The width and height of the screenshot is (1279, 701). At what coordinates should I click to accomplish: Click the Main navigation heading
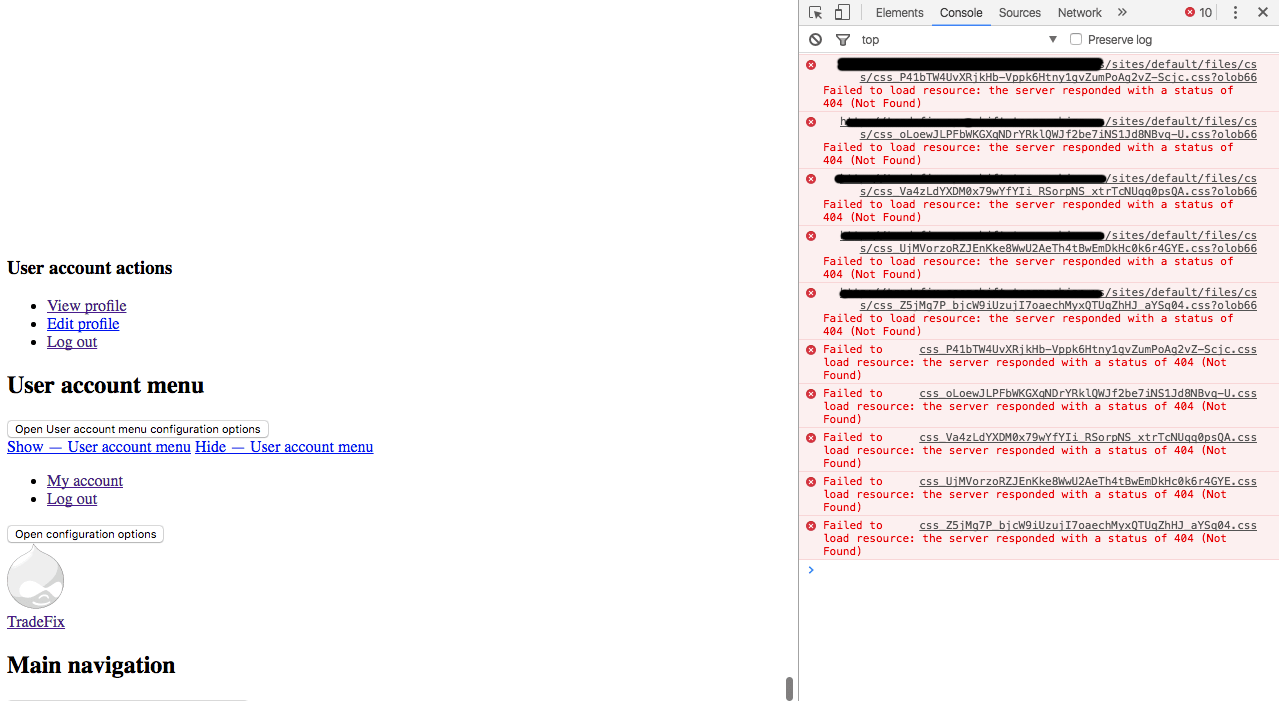coord(91,666)
